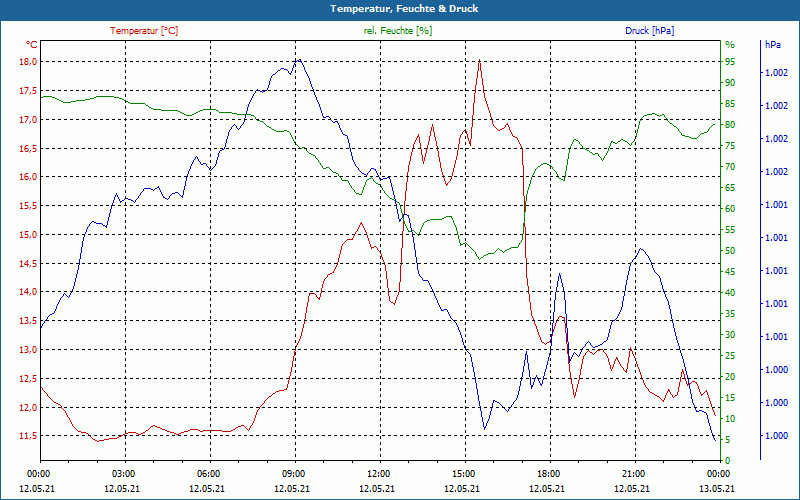Click the "09:00" time axis label
Viewport: 800px width, 500px height.
(293, 473)
